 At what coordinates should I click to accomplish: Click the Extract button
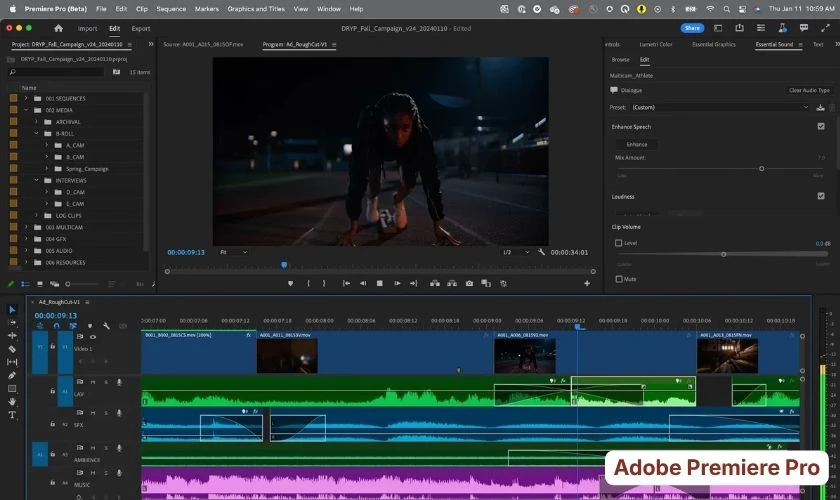coord(452,283)
